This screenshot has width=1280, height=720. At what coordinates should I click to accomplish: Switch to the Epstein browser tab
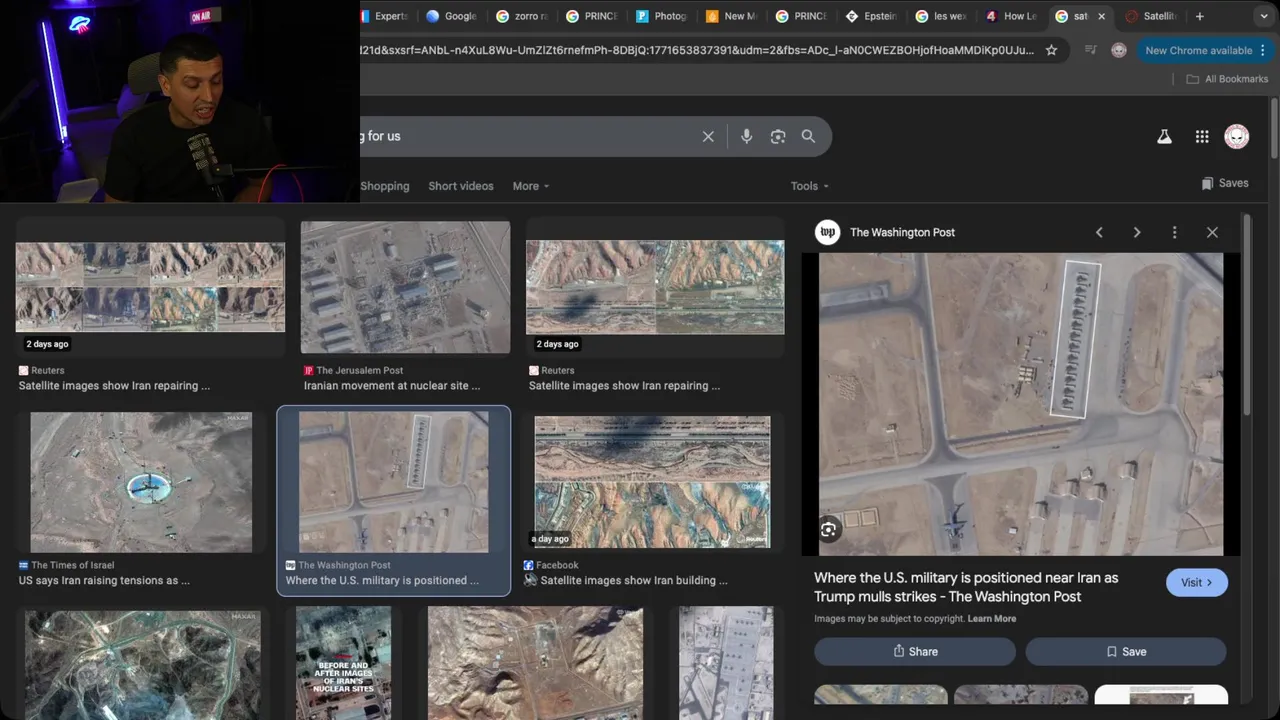click(872, 16)
